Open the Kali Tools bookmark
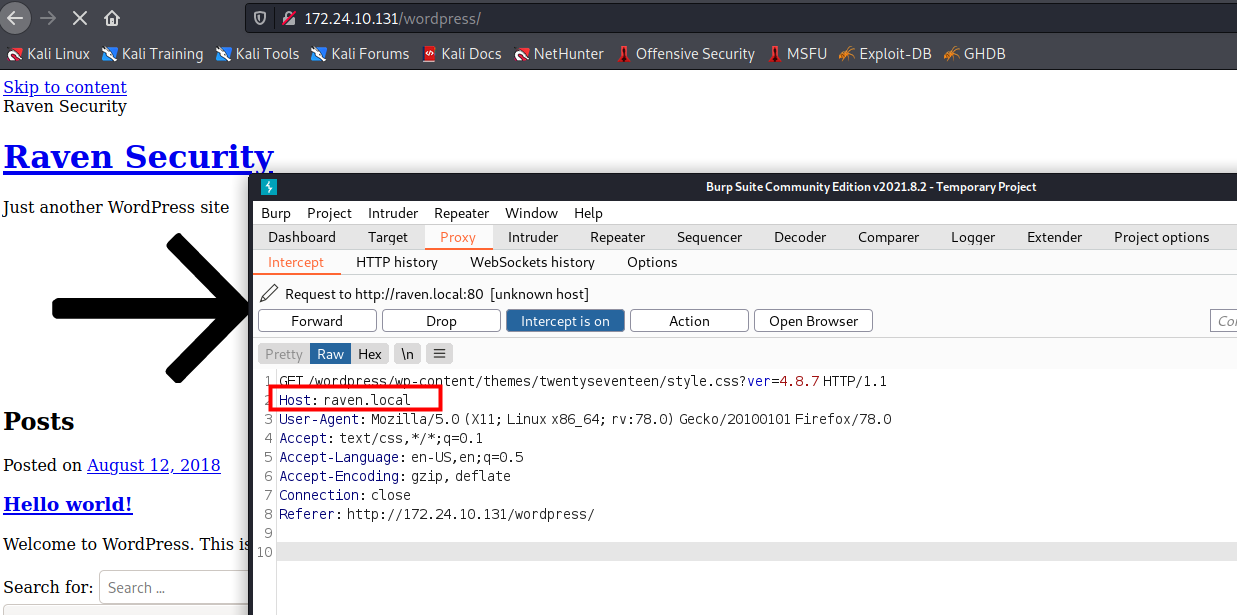Screen dimensions: 1237x615 257,54
